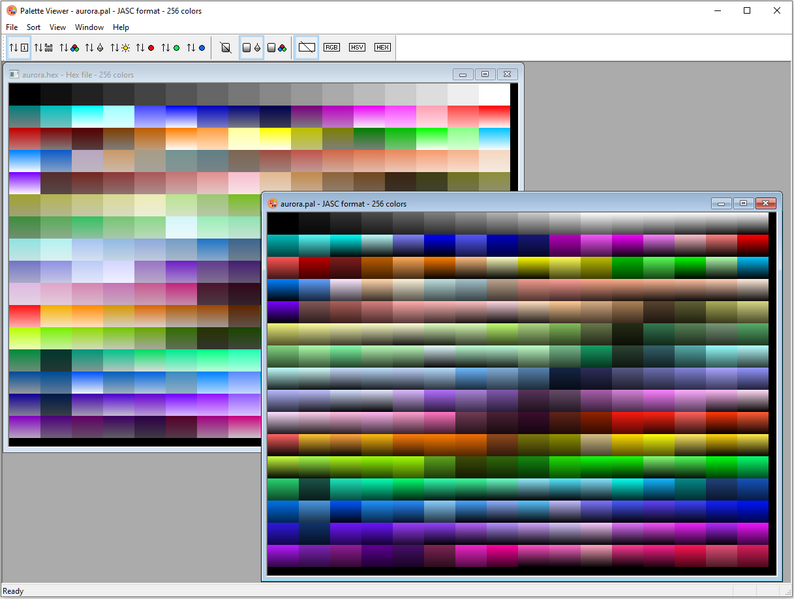Sort palette by hue (RGB circles icon)
This screenshot has width=794, height=599.
69,48
